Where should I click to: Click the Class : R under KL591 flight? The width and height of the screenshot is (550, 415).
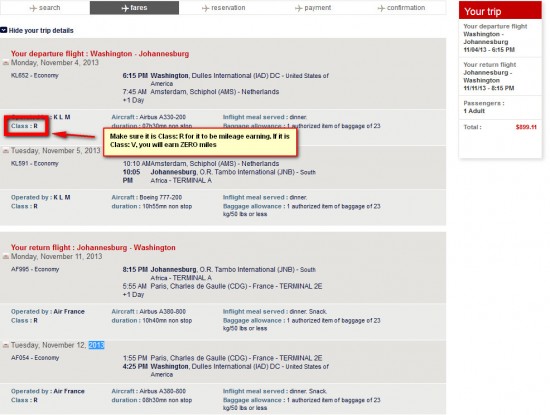pyautogui.click(x=24, y=206)
